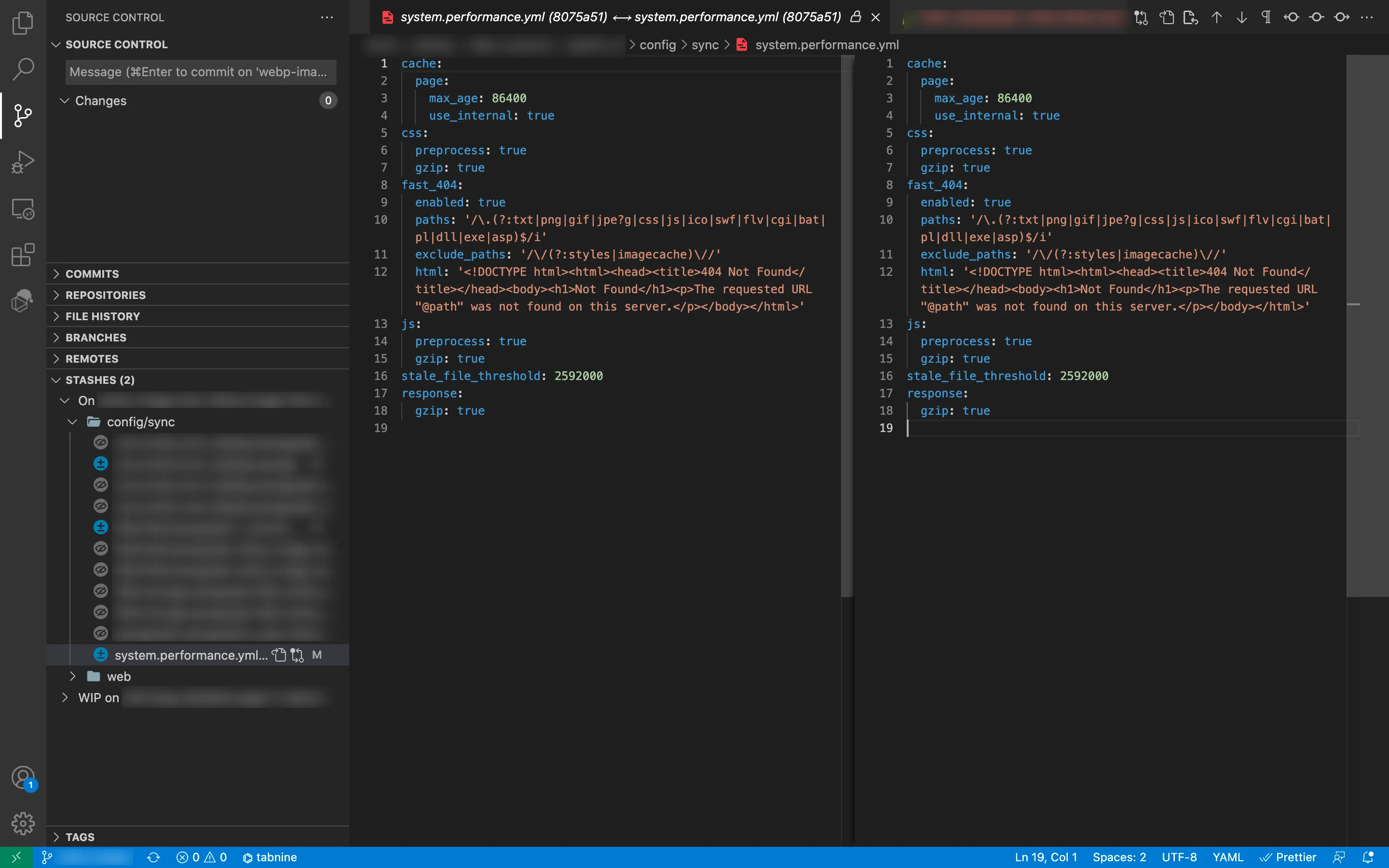Open the Manage gear icon
The image size is (1389, 868).
[x=23, y=823]
